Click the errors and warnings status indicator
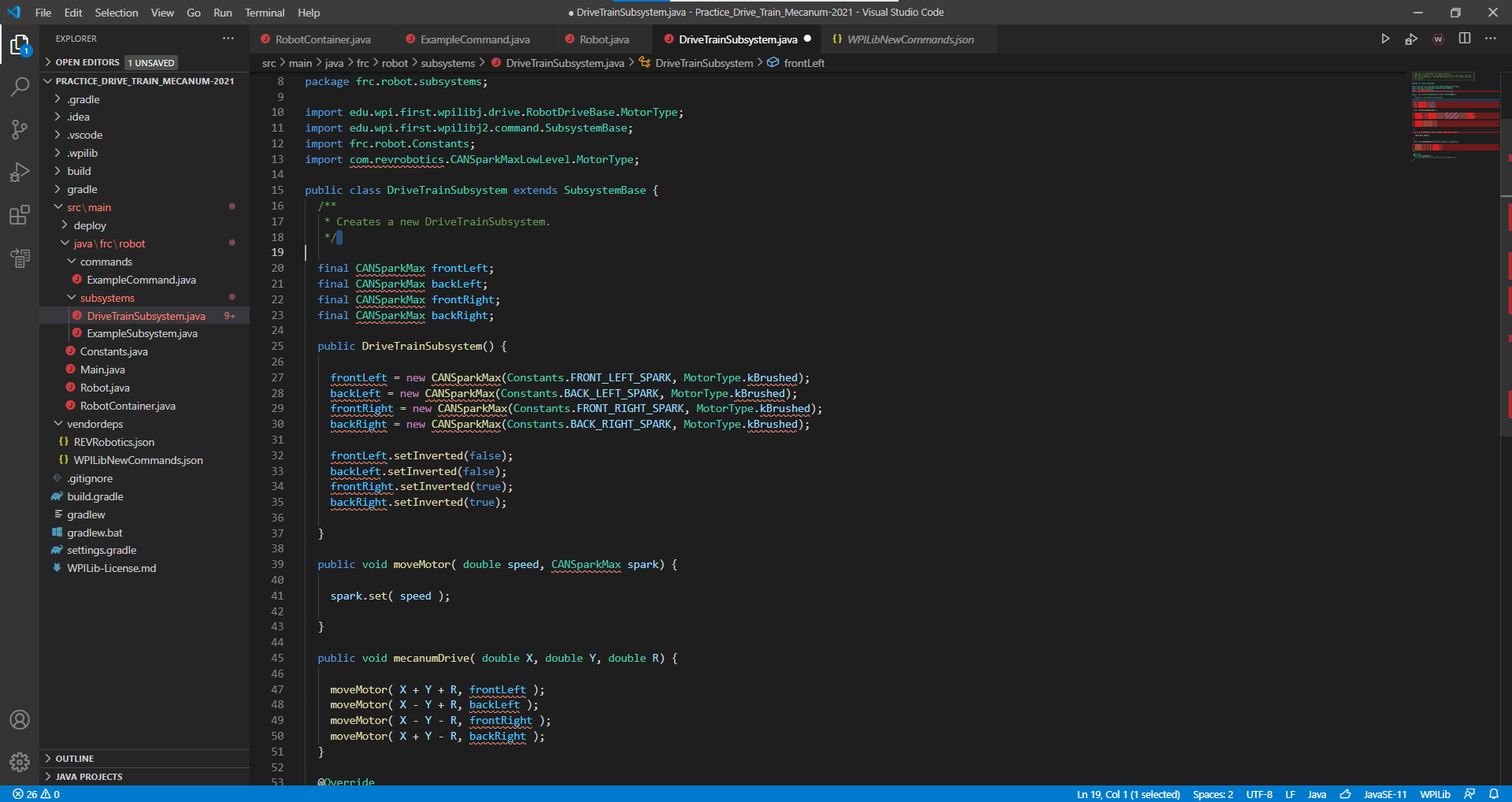 [36, 794]
